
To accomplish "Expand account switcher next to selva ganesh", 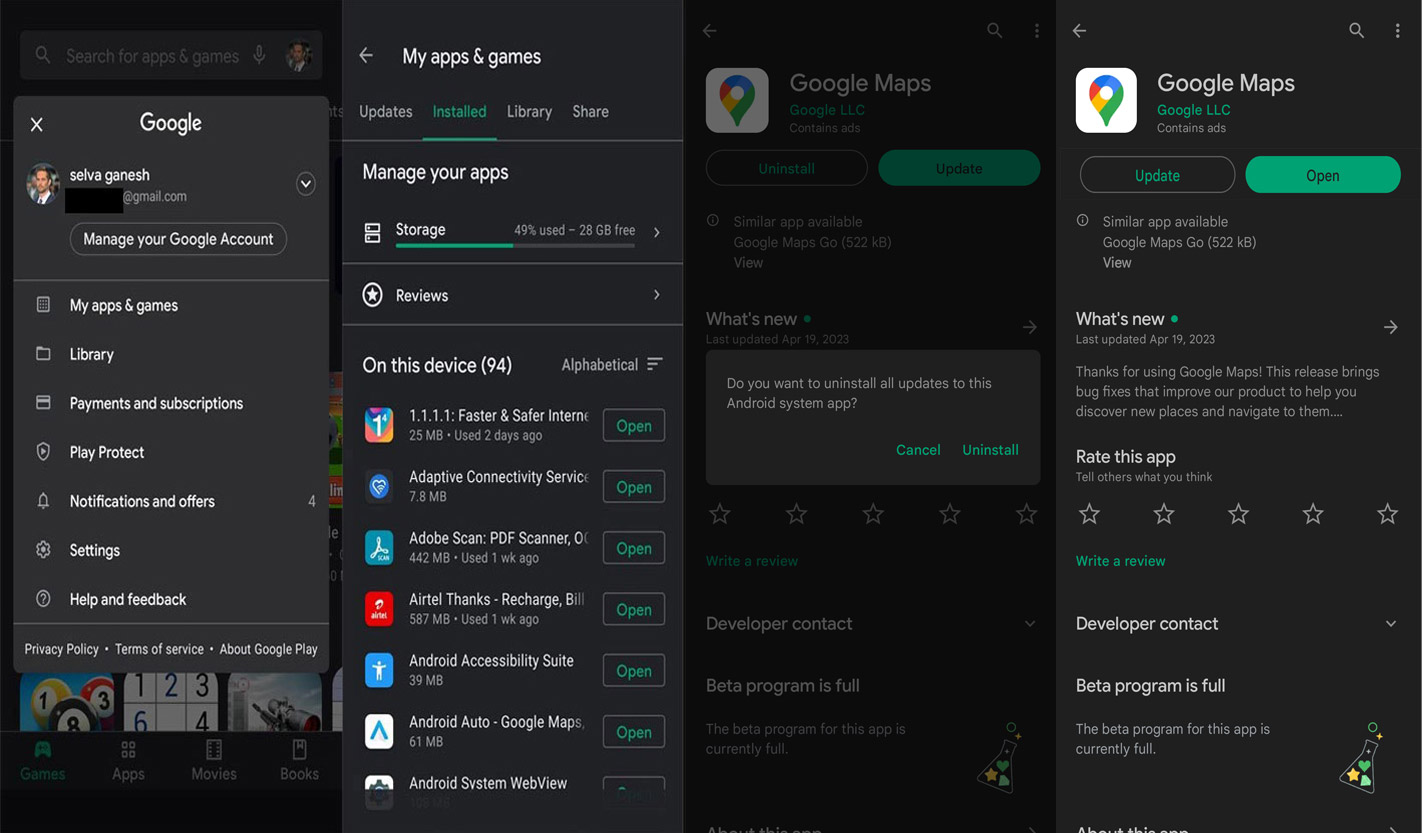I will (306, 184).
